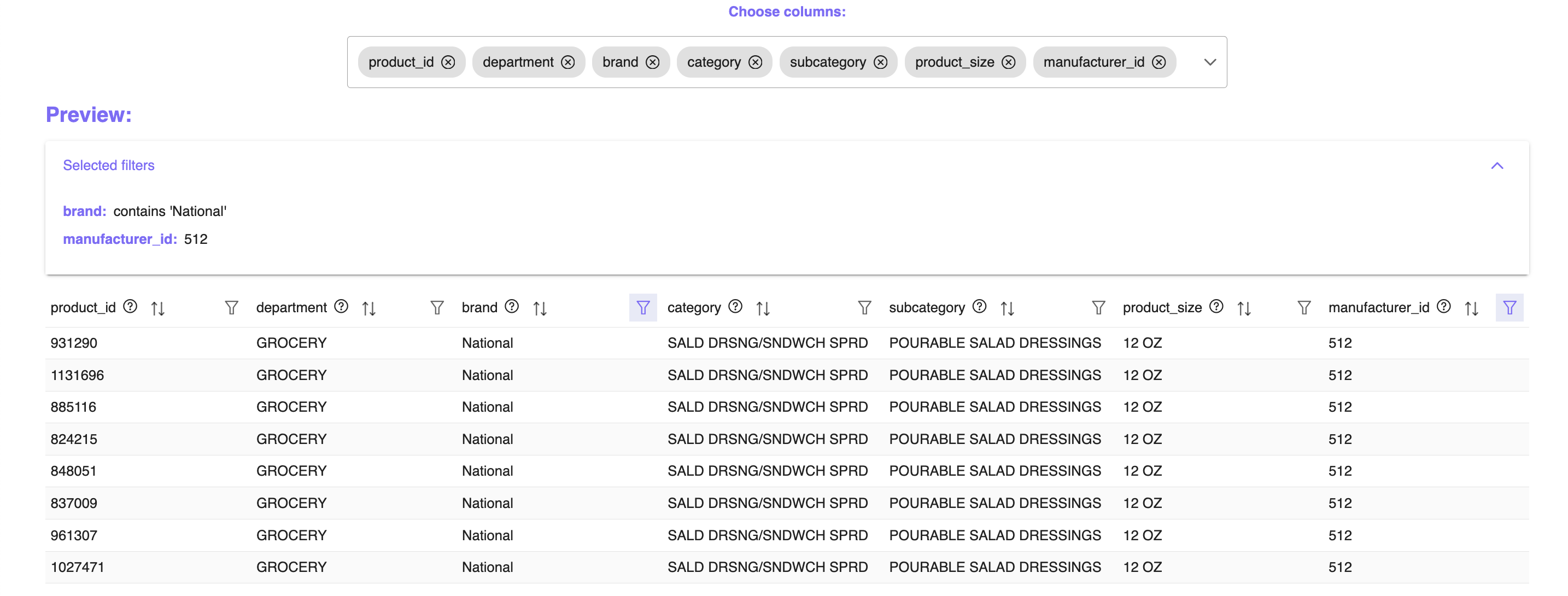
Task: Click the brand filter label
Action: coord(85,211)
